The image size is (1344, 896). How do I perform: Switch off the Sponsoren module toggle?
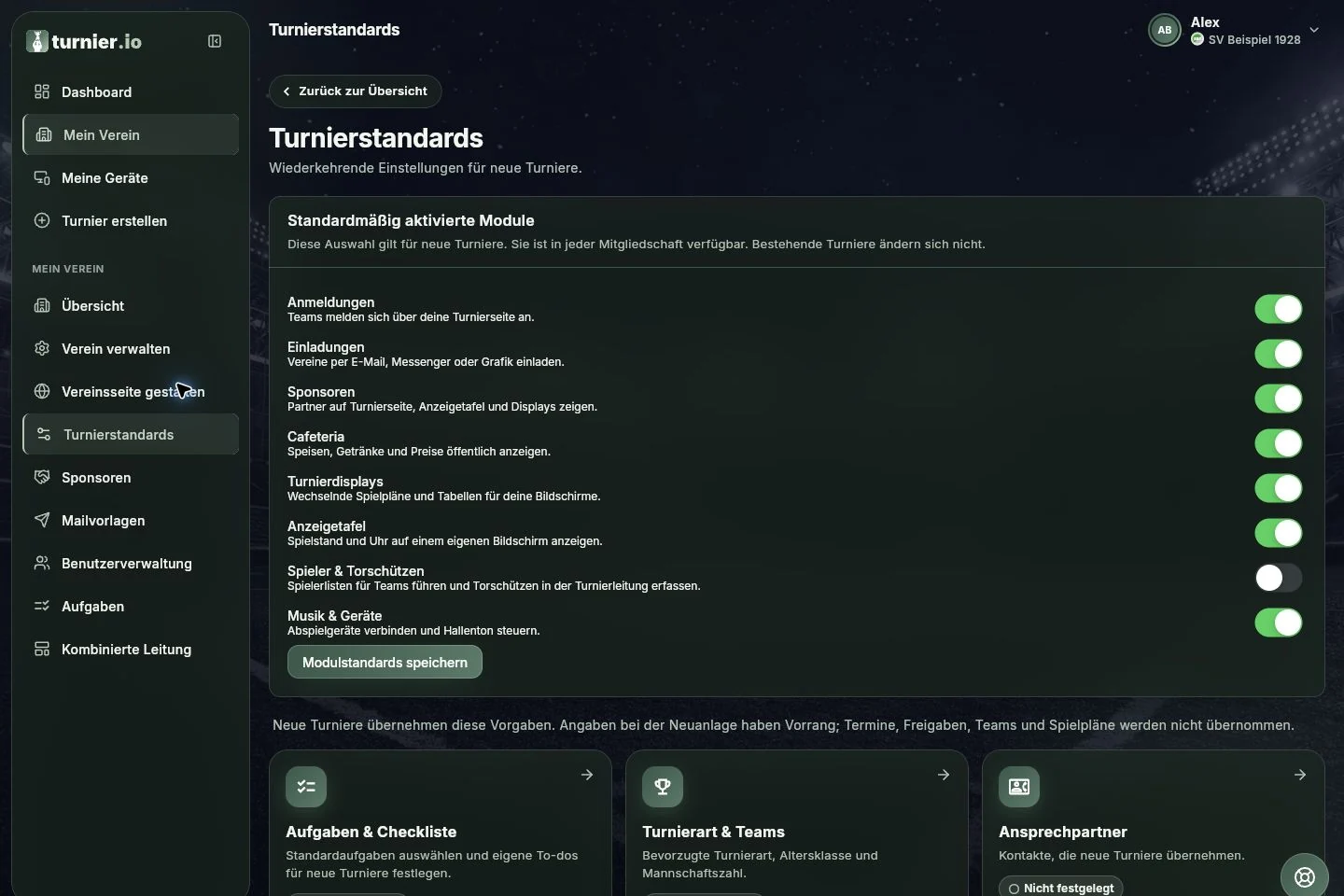[x=1278, y=399]
